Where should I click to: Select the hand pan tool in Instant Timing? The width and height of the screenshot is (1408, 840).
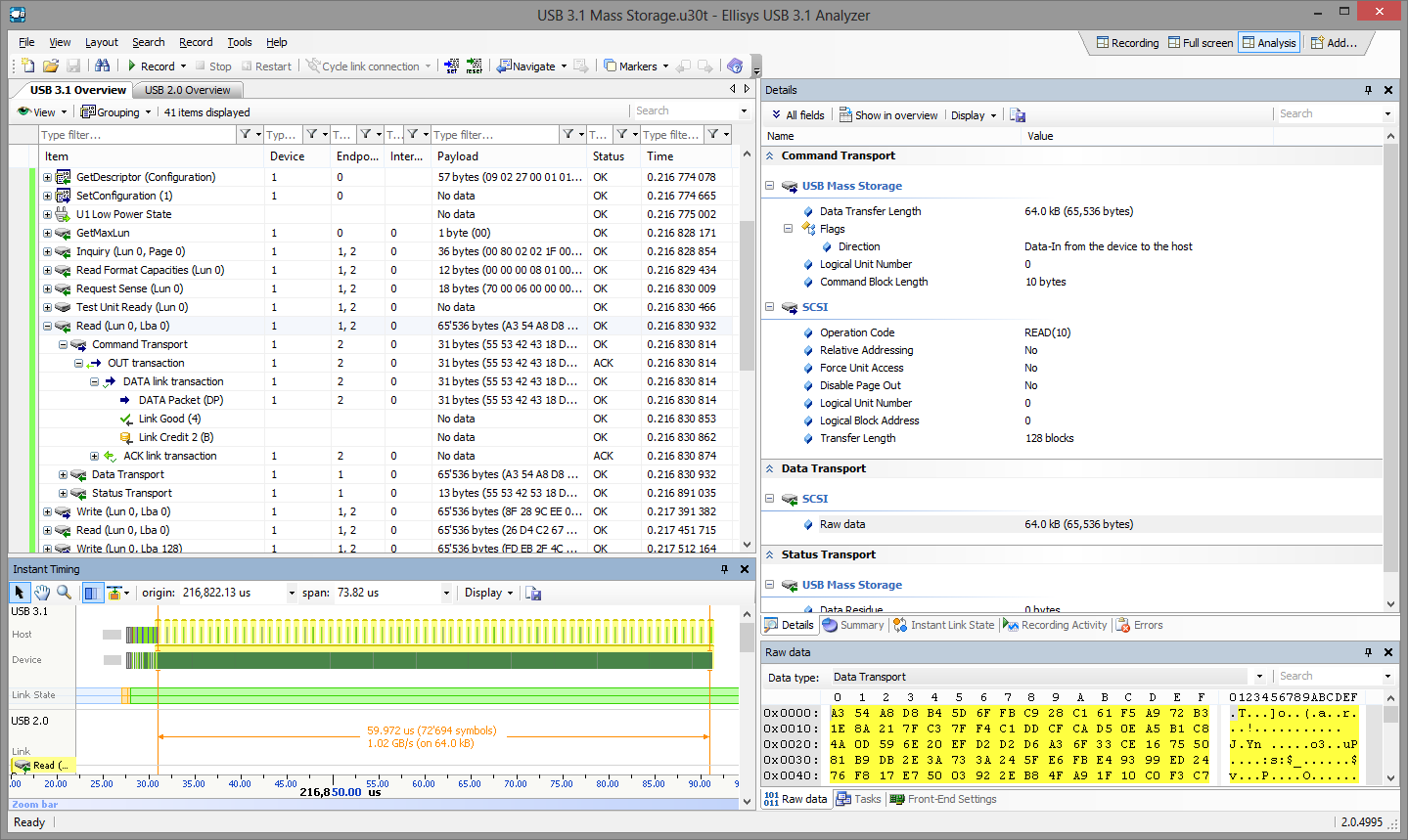coord(42,593)
